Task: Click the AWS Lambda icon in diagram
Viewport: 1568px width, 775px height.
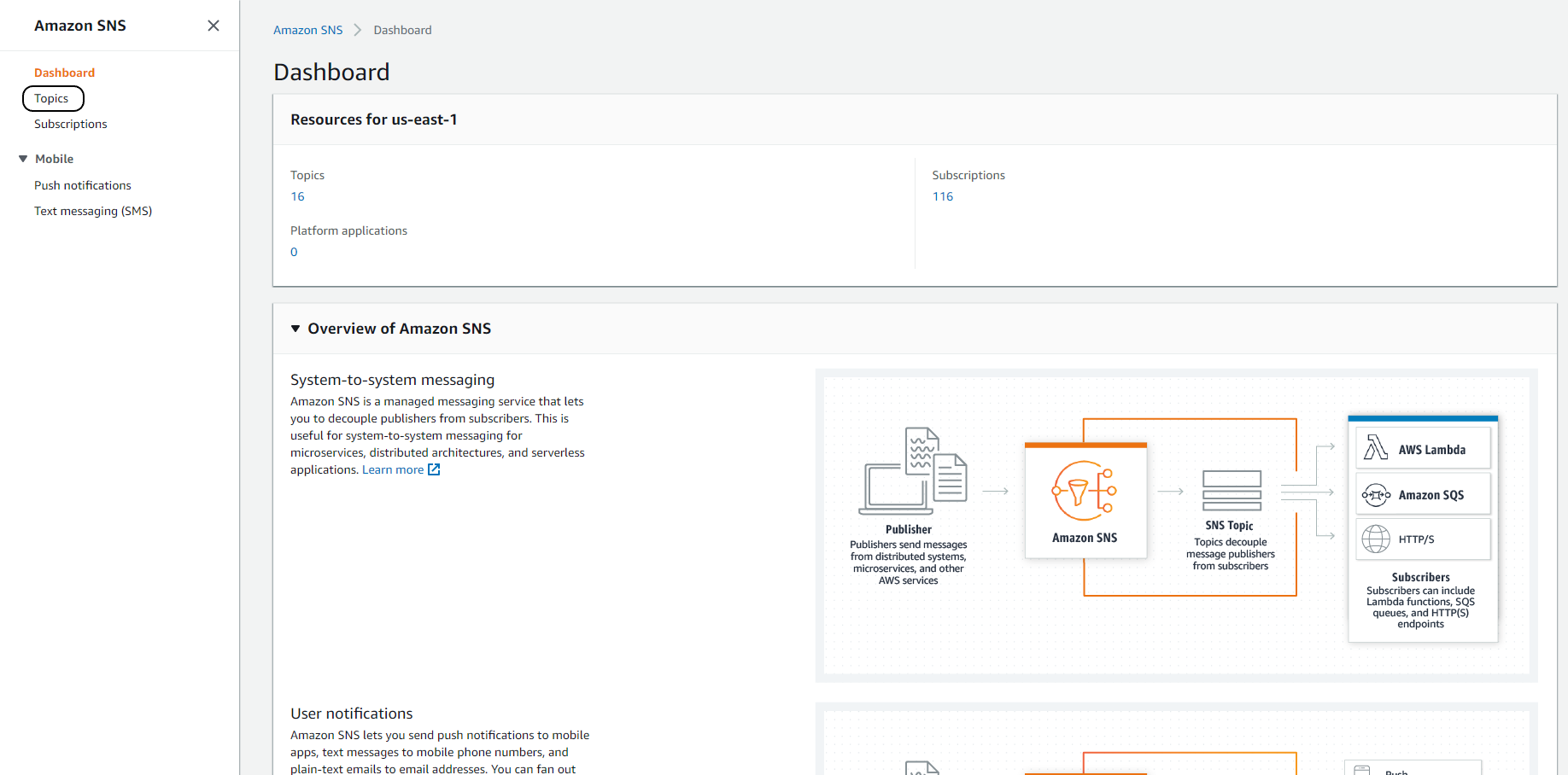Action: pyautogui.click(x=1376, y=447)
